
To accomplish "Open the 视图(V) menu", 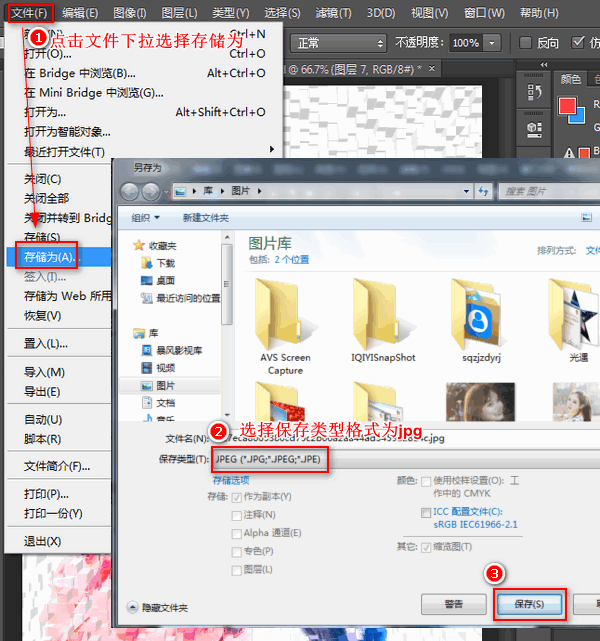I will (430, 13).
